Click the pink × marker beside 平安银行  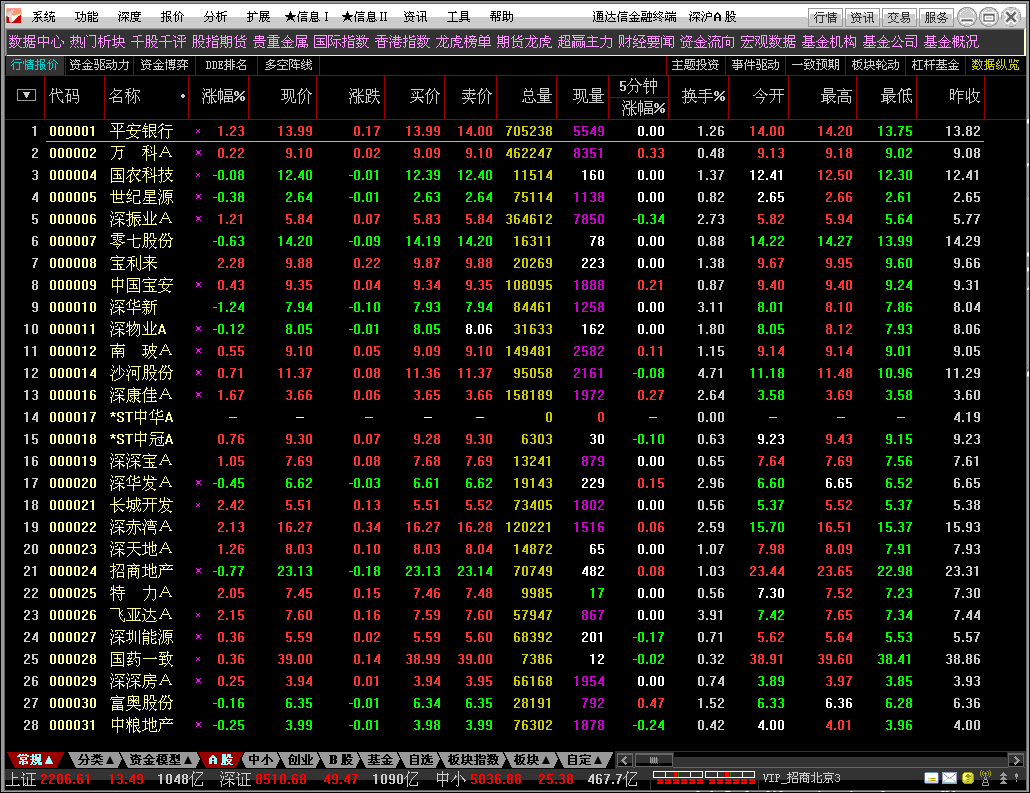click(x=198, y=131)
